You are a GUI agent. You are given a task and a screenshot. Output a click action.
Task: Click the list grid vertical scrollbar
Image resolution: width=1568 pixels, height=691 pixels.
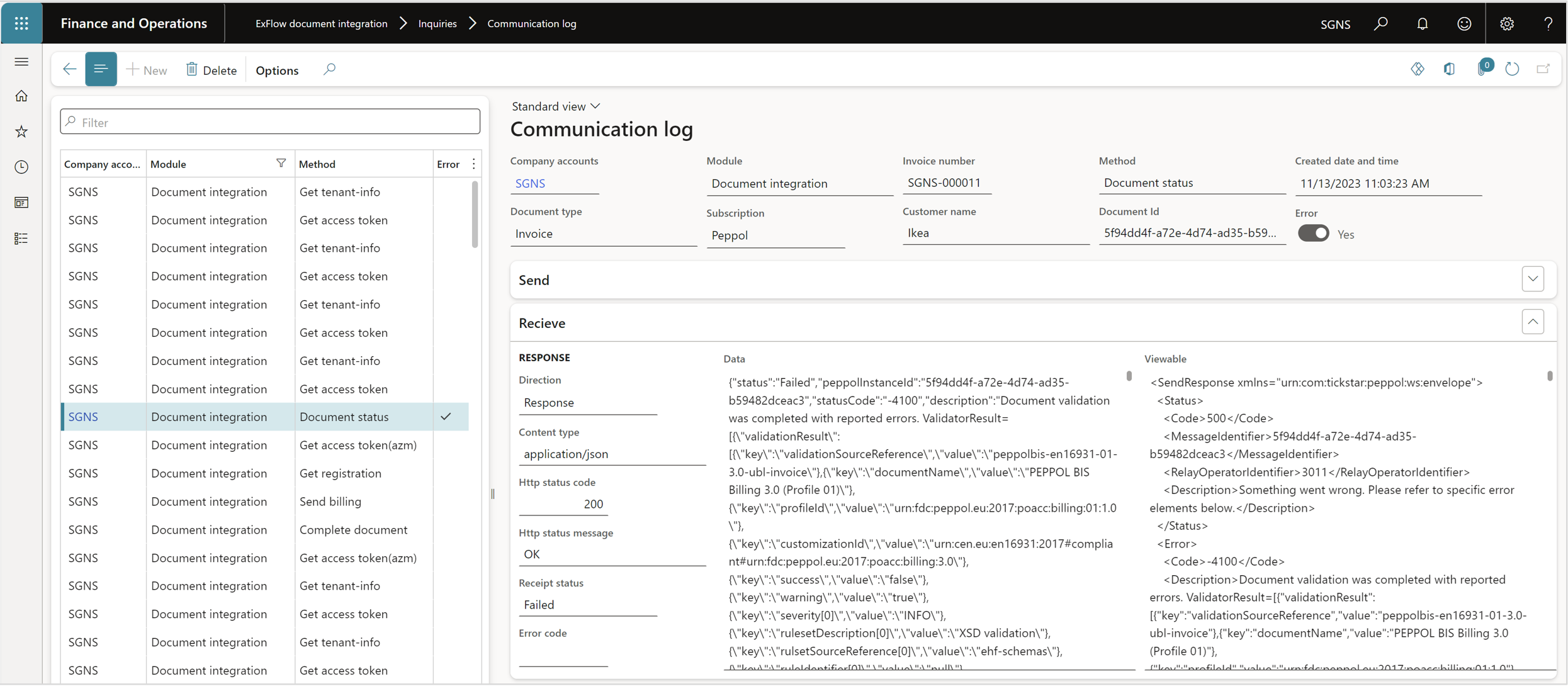pyautogui.click(x=475, y=214)
